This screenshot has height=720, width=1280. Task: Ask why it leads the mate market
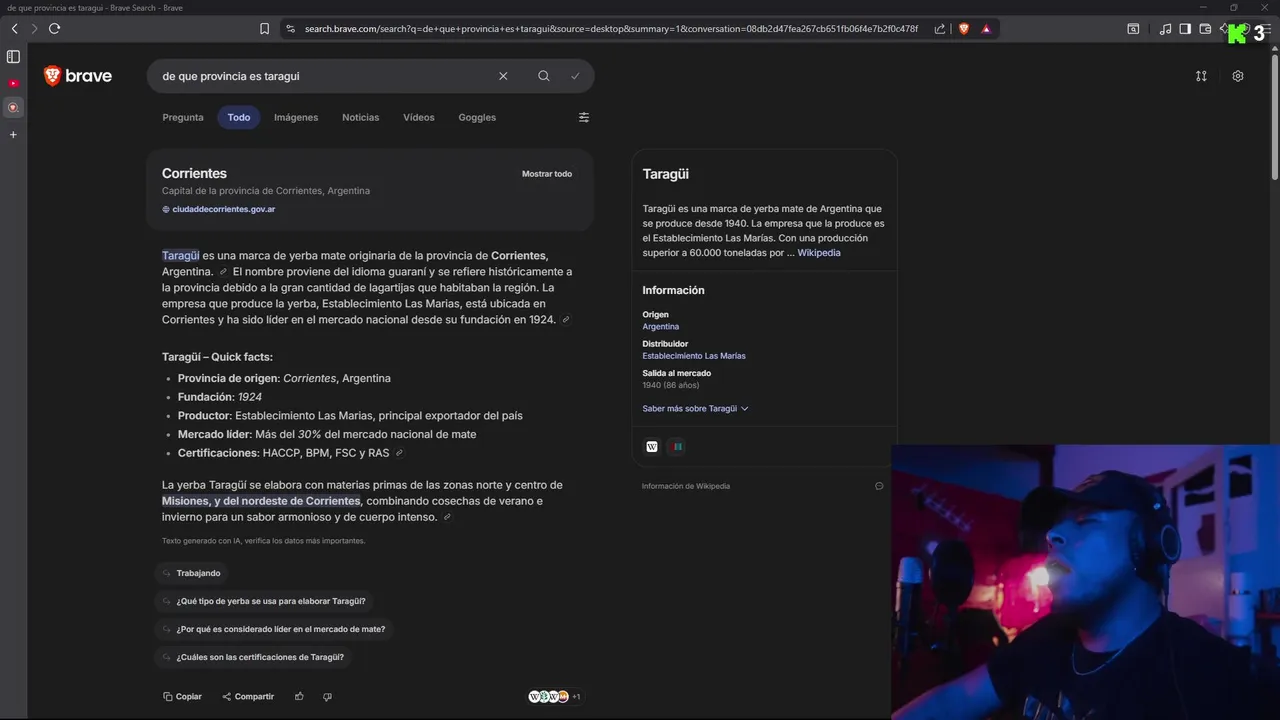coord(273,629)
